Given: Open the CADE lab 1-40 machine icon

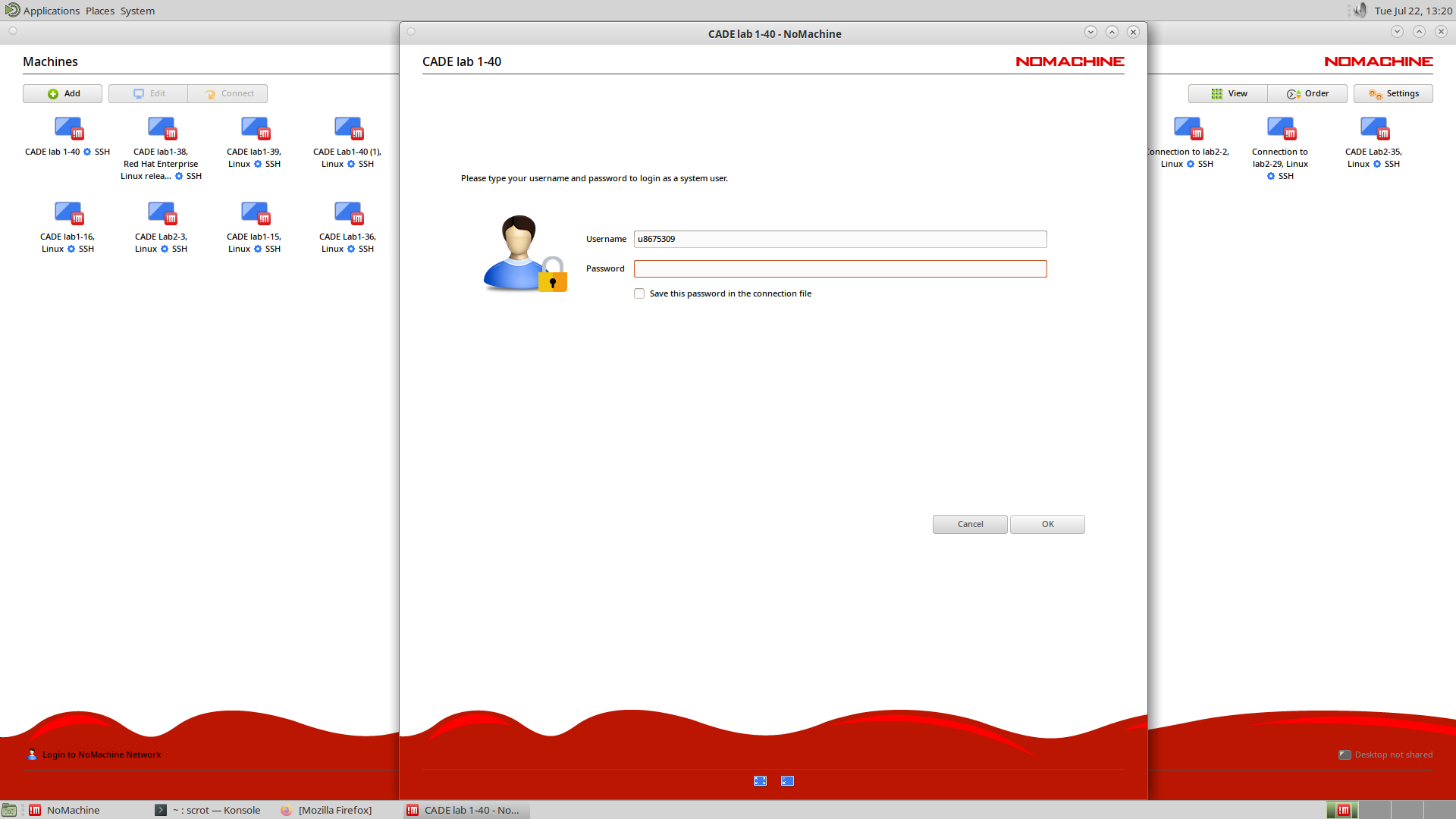Looking at the screenshot, I should point(68,129).
